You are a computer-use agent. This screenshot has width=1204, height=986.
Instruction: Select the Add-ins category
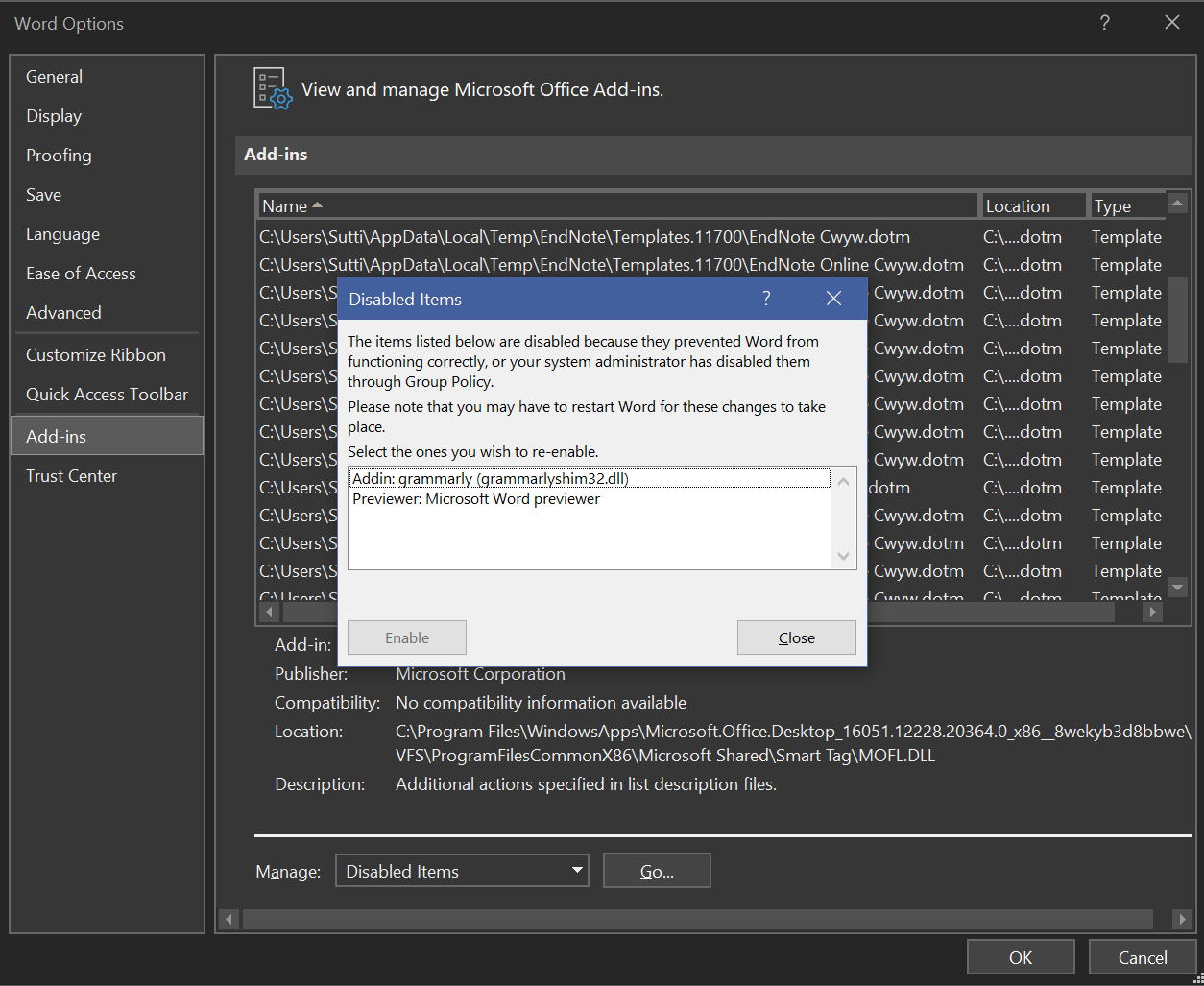point(107,436)
